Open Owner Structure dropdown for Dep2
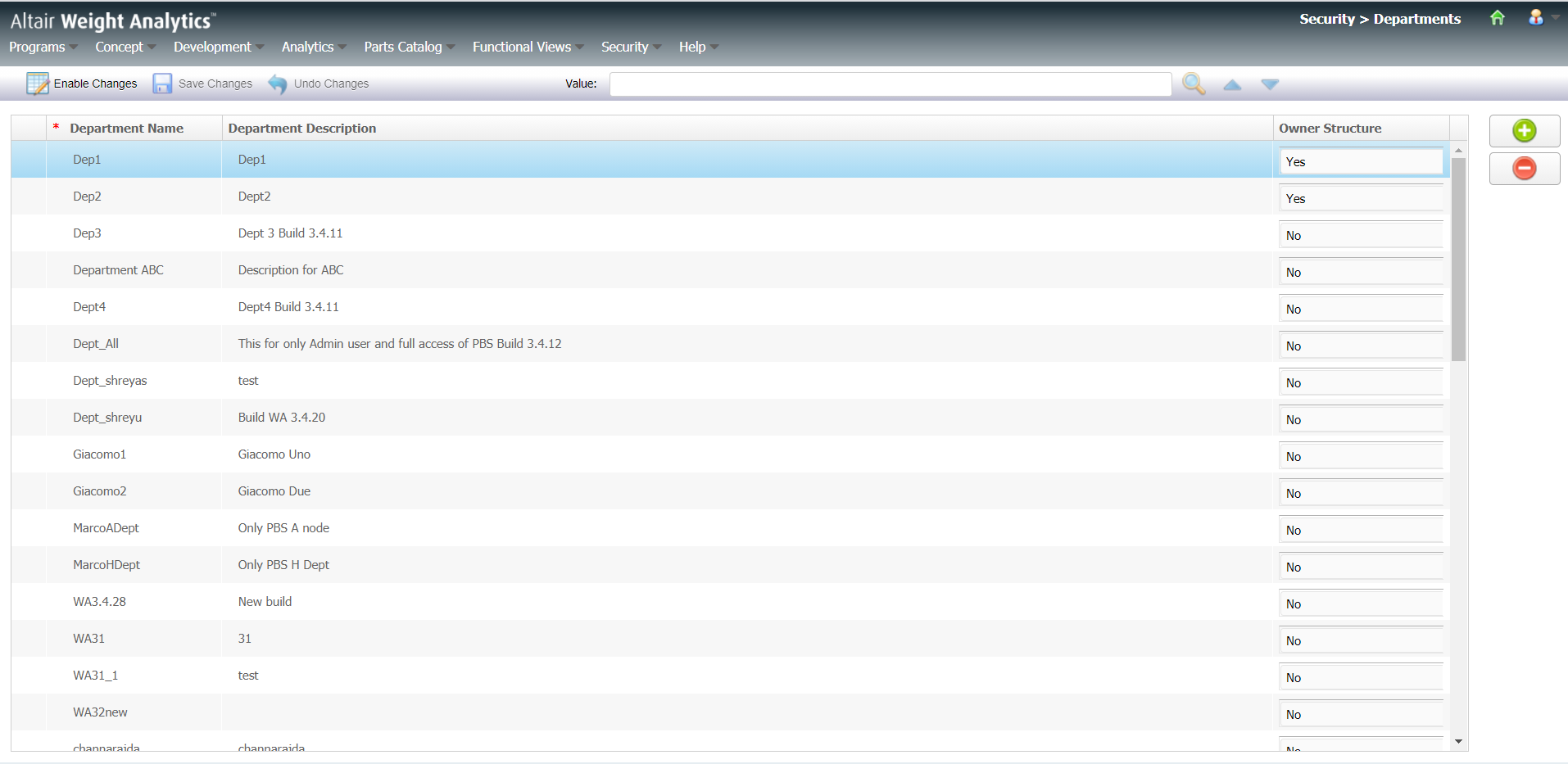1568x764 pixels. pyautogui.click(x=1361, y=198)
